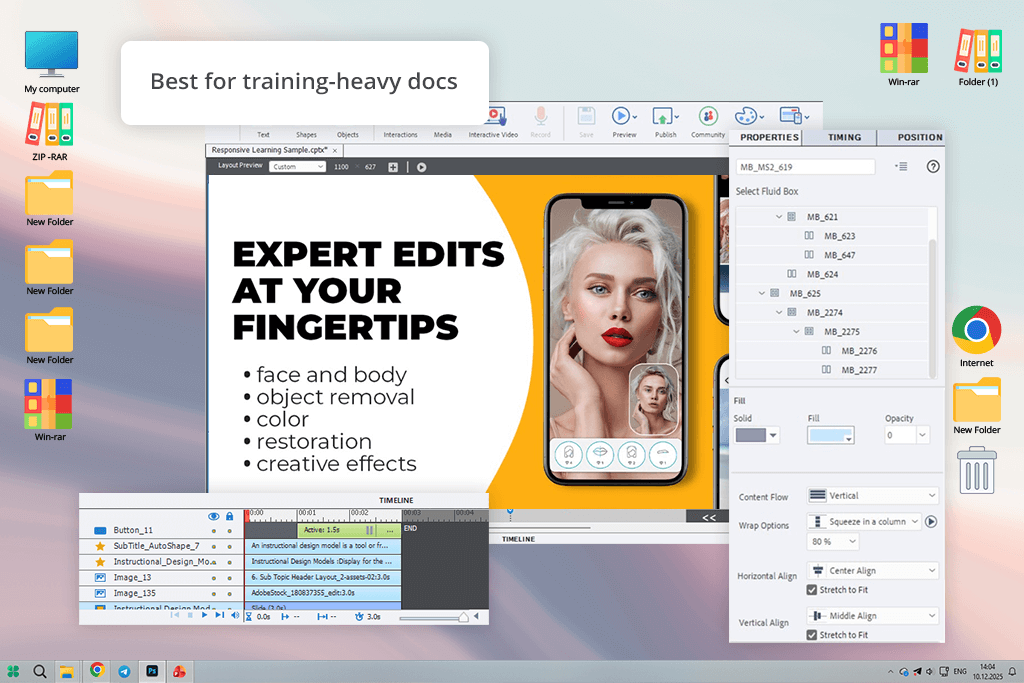Click the circular play icon in Layout Preview bar
The image size is (1024, 683).
[422, 167]
